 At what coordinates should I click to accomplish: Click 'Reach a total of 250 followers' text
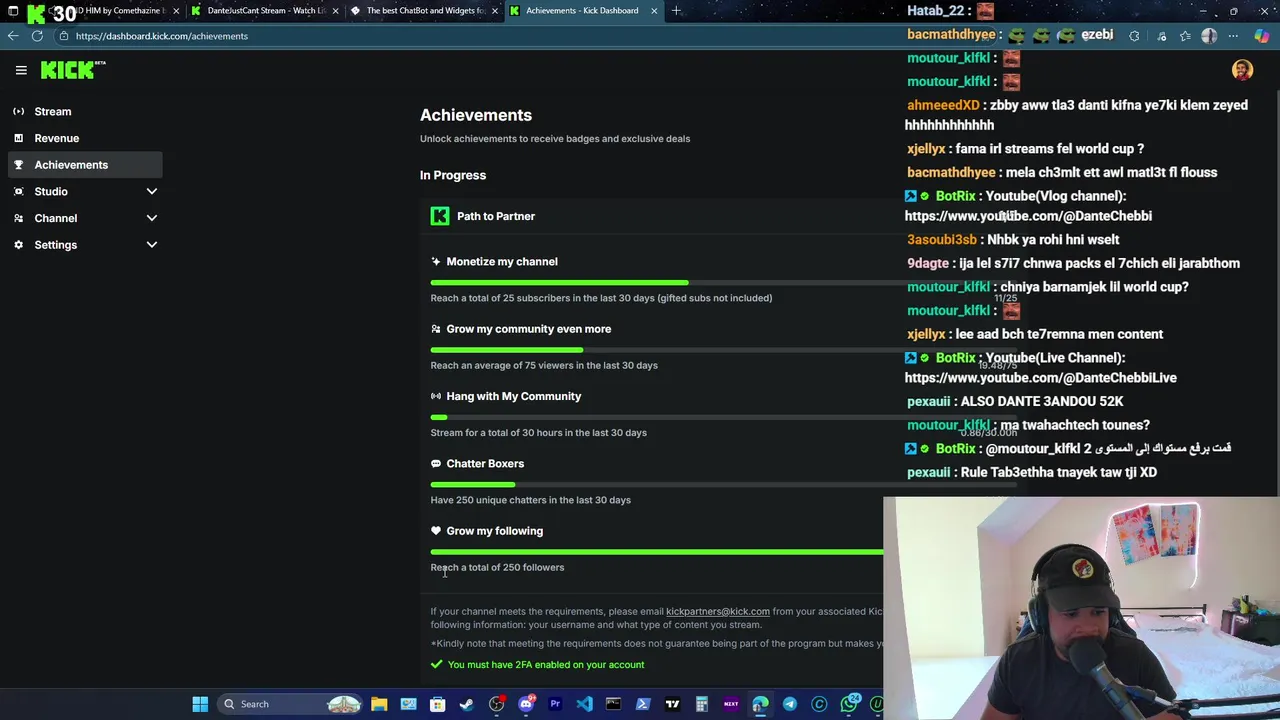[x=497, y=567]
